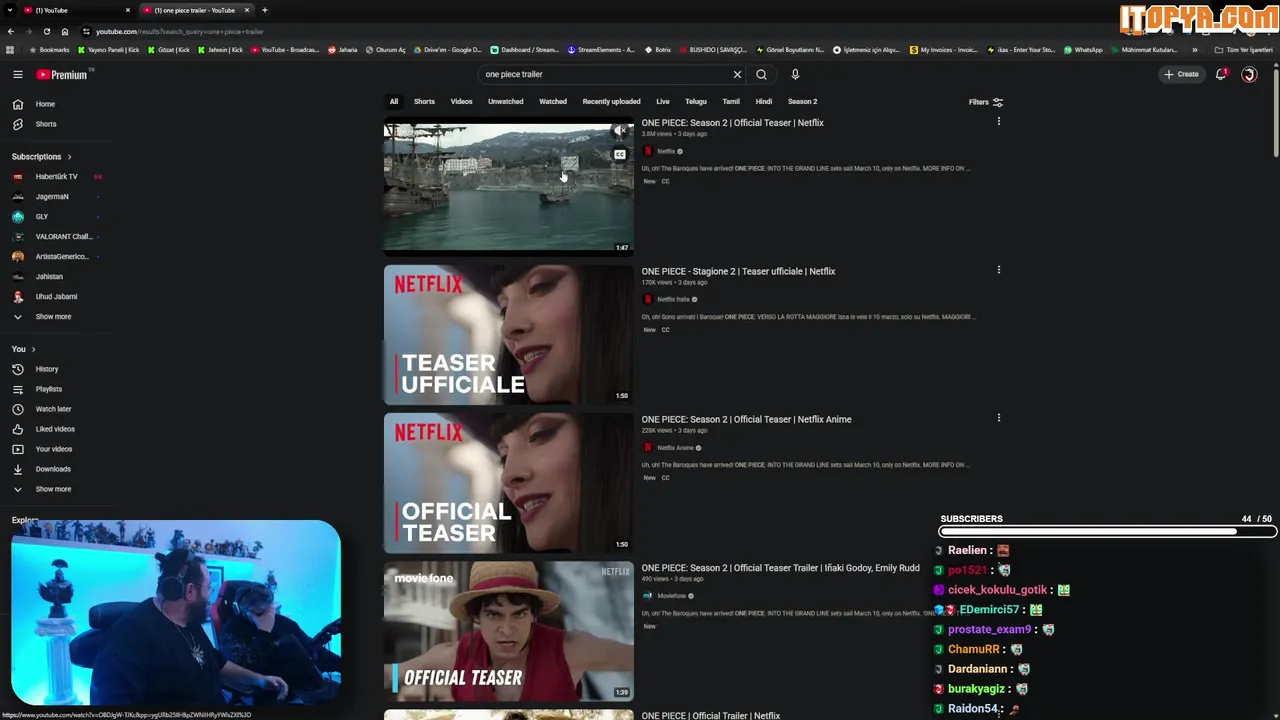Open Iñaki Godoy, Emily Rudd teaser trailer title

pyautogui.click(x=780, y=568)
